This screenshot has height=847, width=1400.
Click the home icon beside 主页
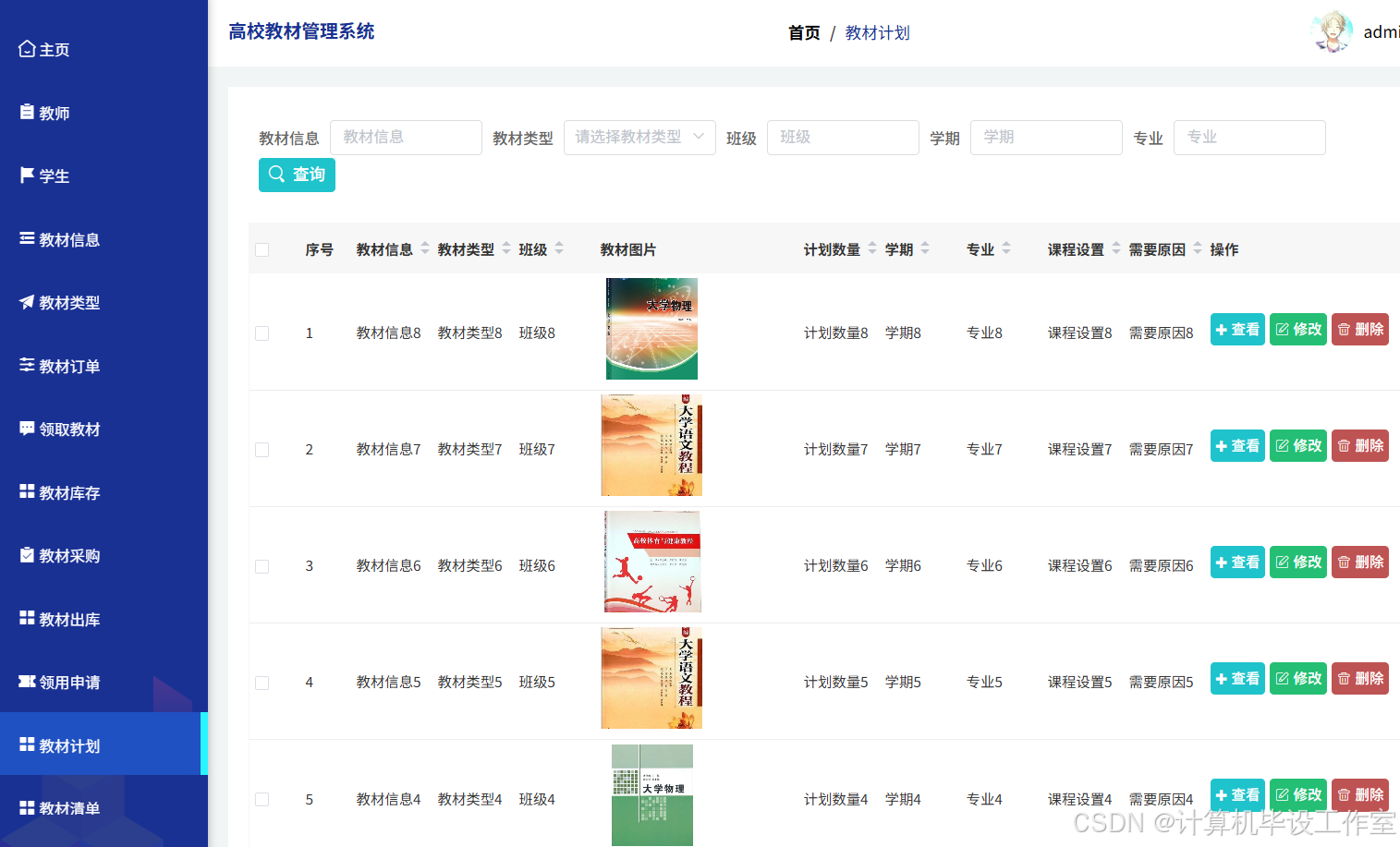[x=27, y=49]
